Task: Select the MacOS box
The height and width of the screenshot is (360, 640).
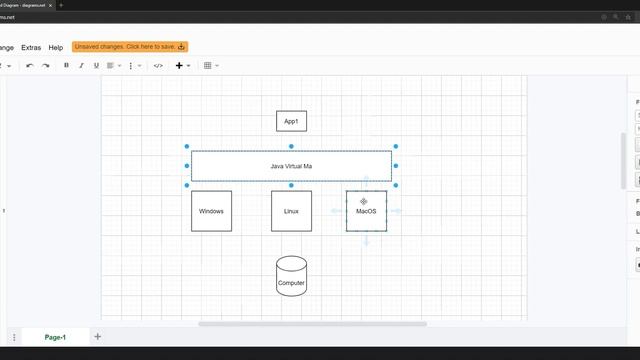Action: coord(367,211)
